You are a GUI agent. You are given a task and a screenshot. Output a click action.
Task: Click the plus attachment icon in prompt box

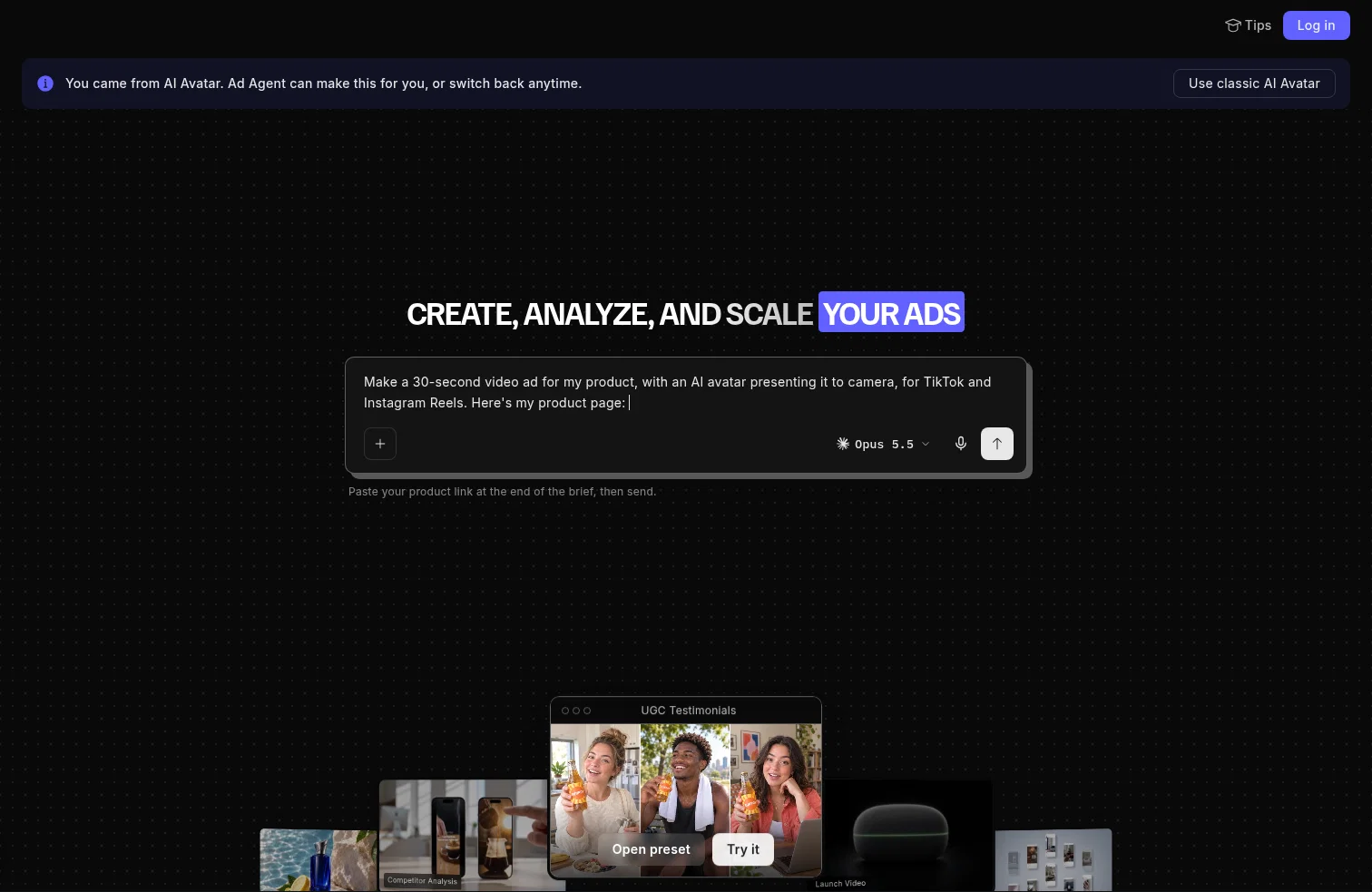click(380, 444)
